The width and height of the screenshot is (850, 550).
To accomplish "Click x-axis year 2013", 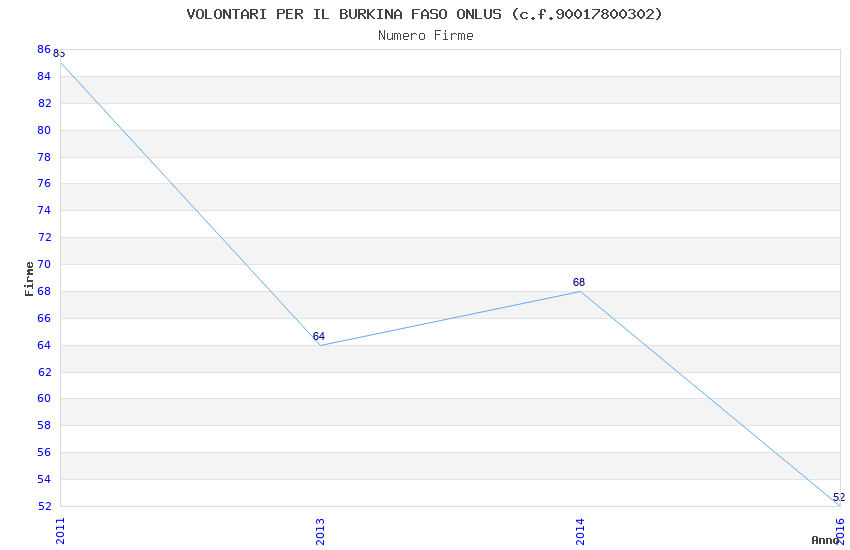I will pyautogui.click(x=320, y=531).
